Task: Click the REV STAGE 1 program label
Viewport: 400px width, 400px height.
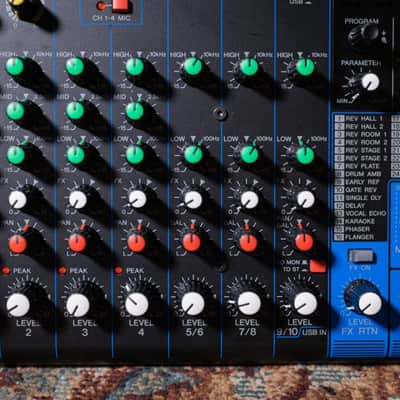Action: 366,150
